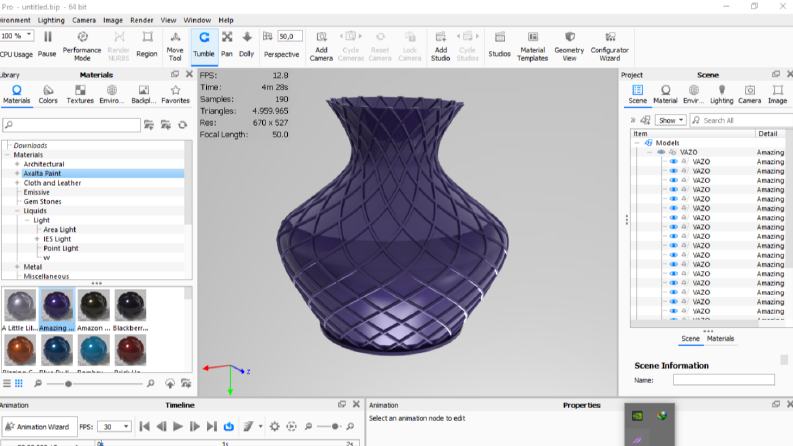
Task: Adjust the library thumbnail size slider
Action: pos(68,384)
